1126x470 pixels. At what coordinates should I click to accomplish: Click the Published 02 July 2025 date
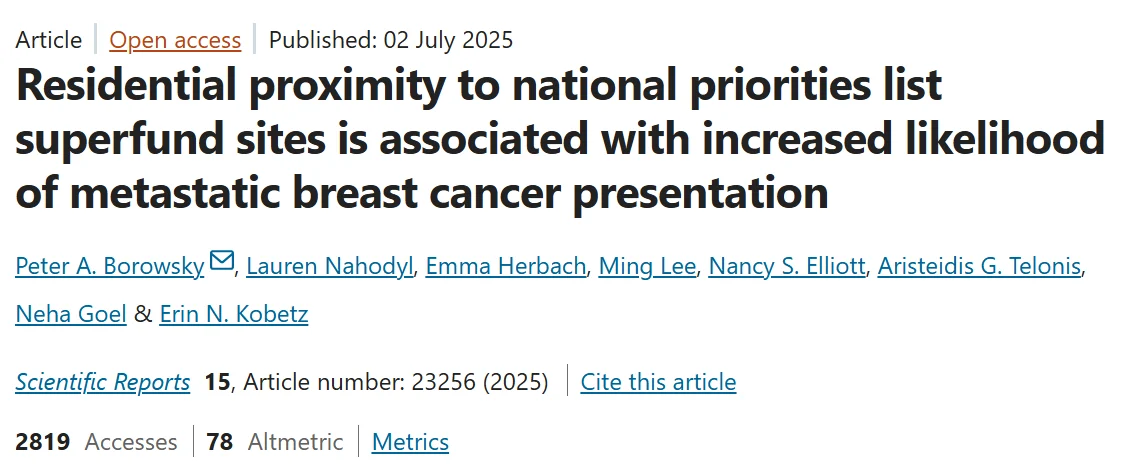(x=391, y=40)
